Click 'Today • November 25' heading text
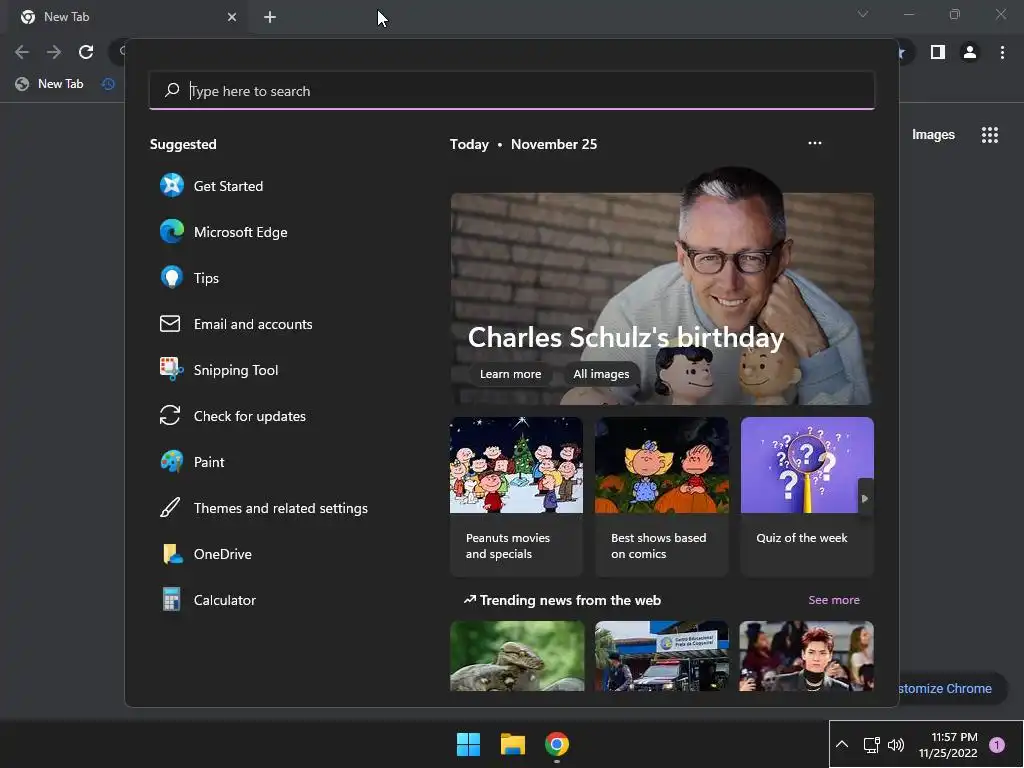The image size is (1024, 768). 523,144
